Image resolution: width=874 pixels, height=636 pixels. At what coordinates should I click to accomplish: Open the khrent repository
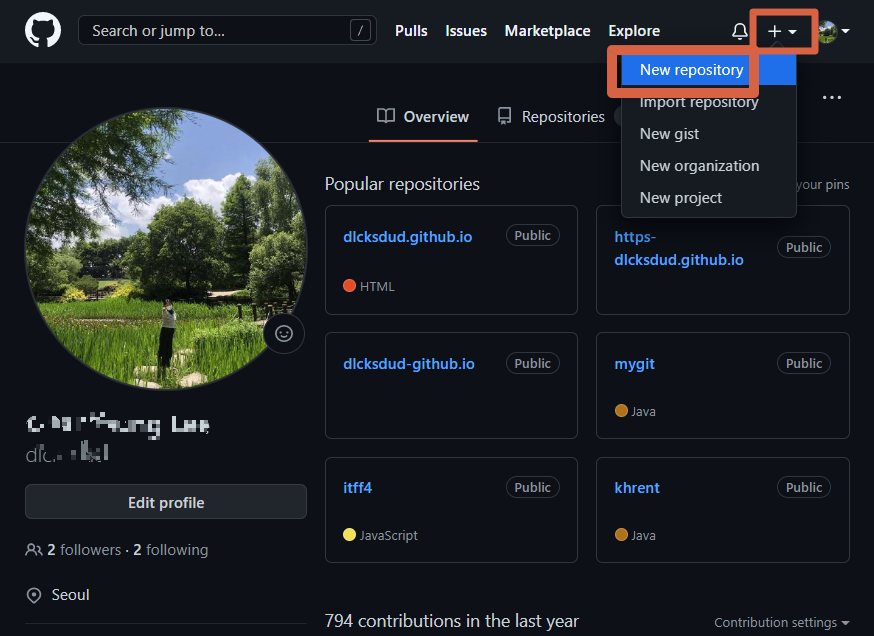[x=637, y=488]
